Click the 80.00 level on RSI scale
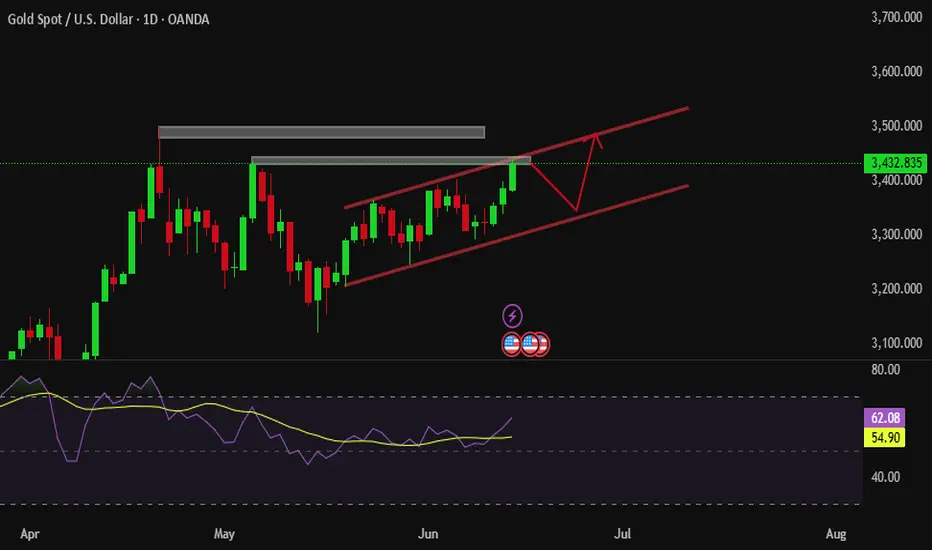 pyautogui.click(x=885, y=369)
